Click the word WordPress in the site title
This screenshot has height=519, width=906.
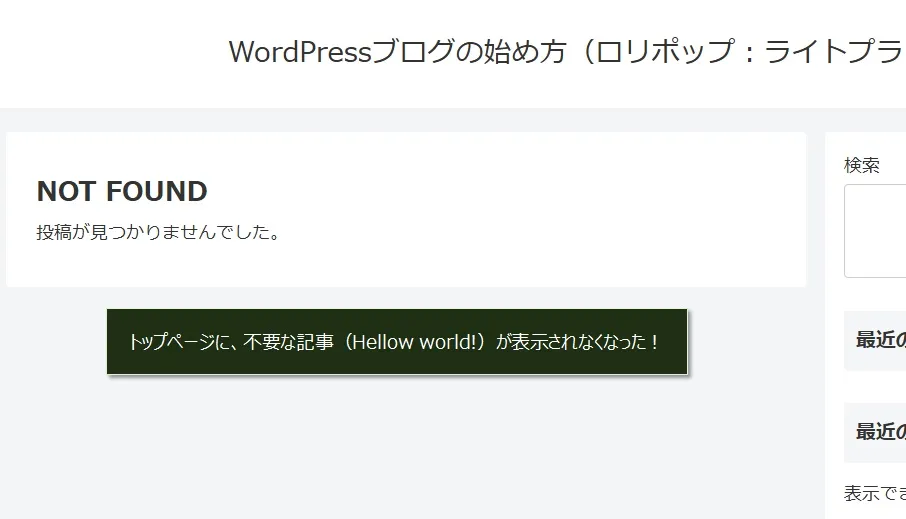pos(300,51)
